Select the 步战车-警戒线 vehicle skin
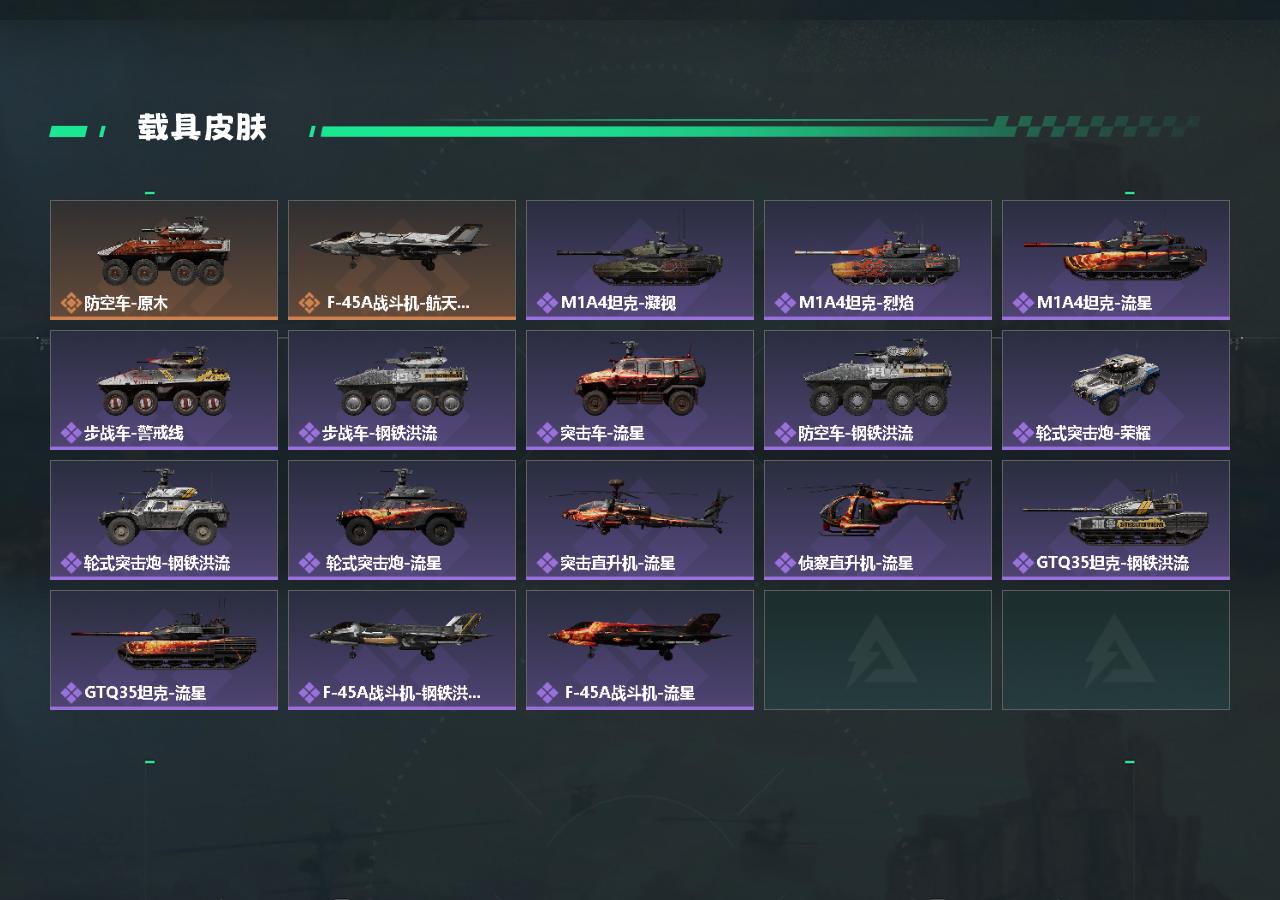Screen dimensions: 1280x900 click(164, 390)
